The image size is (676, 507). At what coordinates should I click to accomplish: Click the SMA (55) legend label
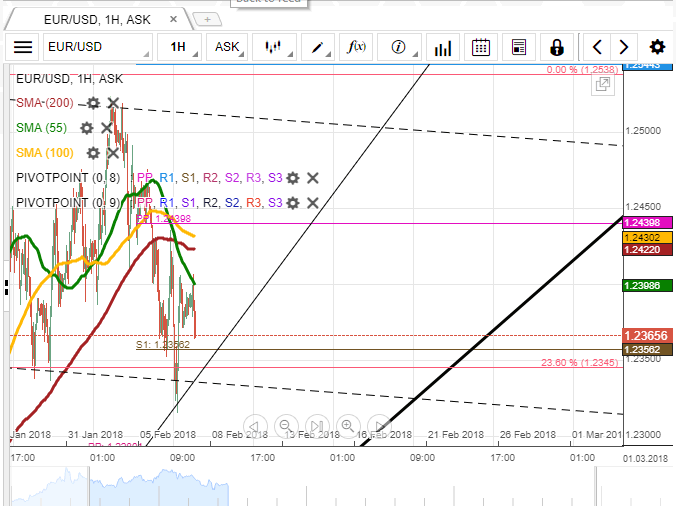[41, 128]
